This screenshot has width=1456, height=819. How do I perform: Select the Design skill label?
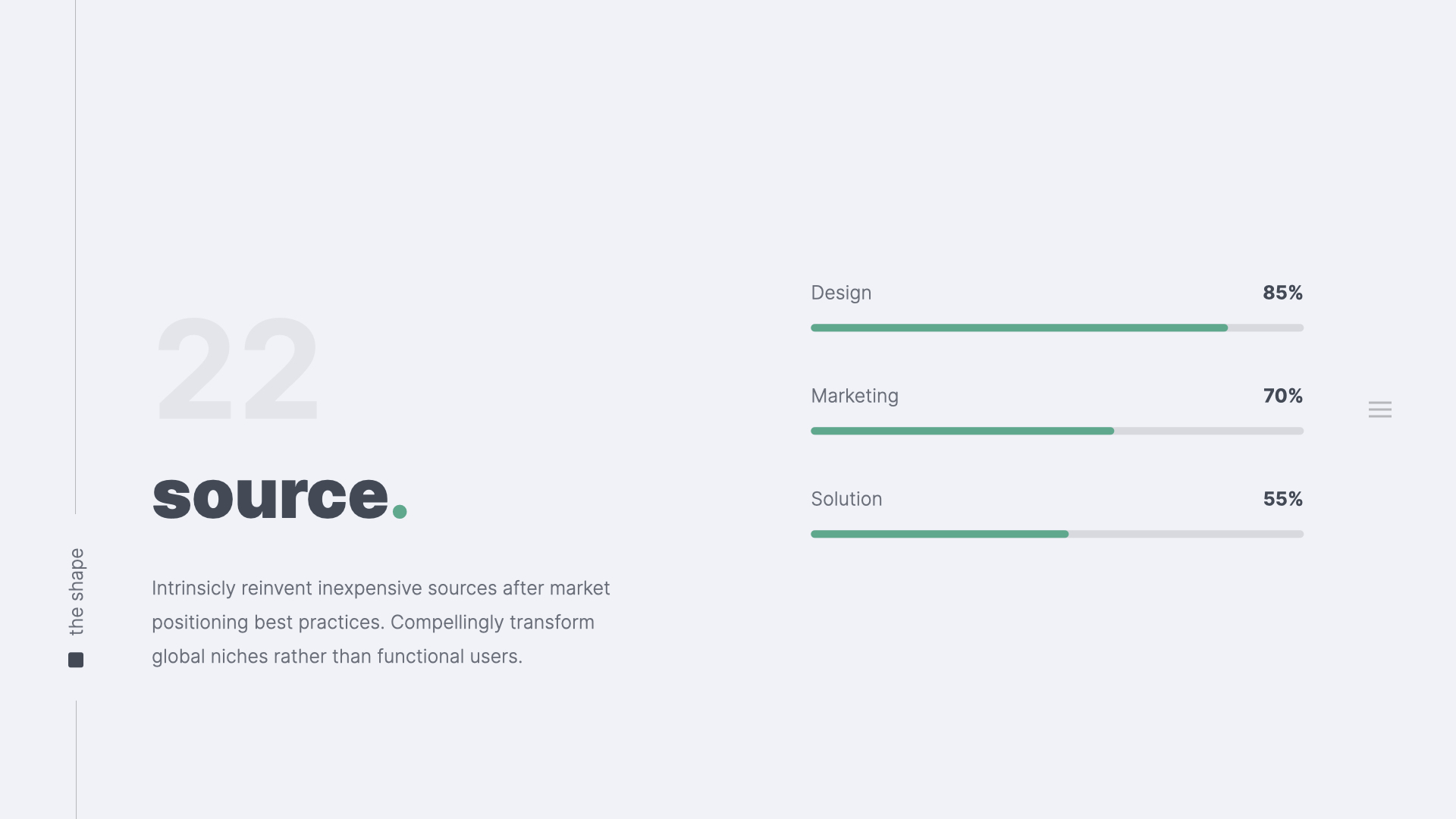coord(841,293)
